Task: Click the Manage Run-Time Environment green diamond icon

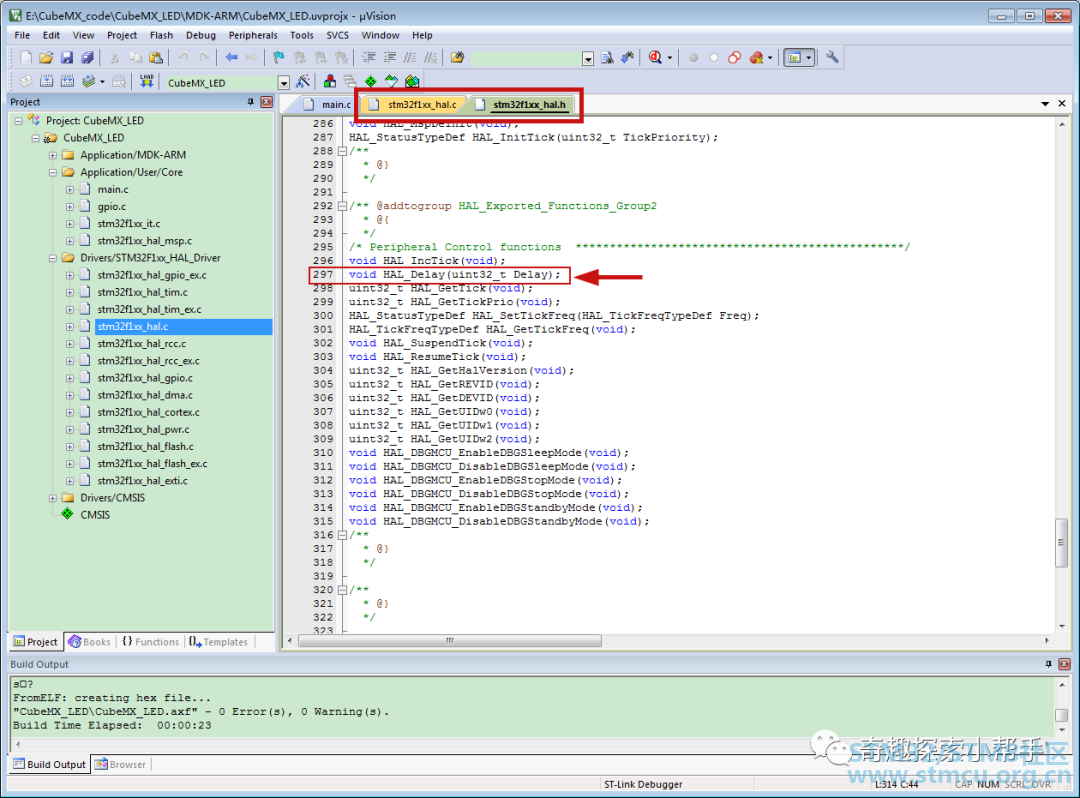Action: (x=370, y=82)
